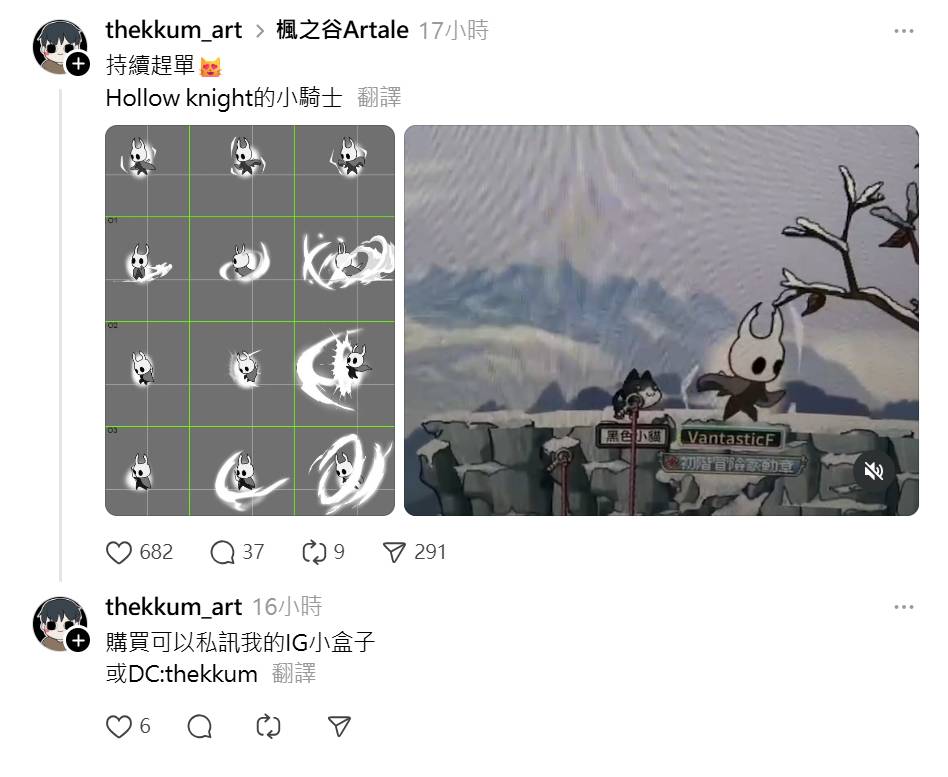The width and height of the screenshot is (948, 777).
Task: Like the reply about IG purchase
Action: point(119,726)
